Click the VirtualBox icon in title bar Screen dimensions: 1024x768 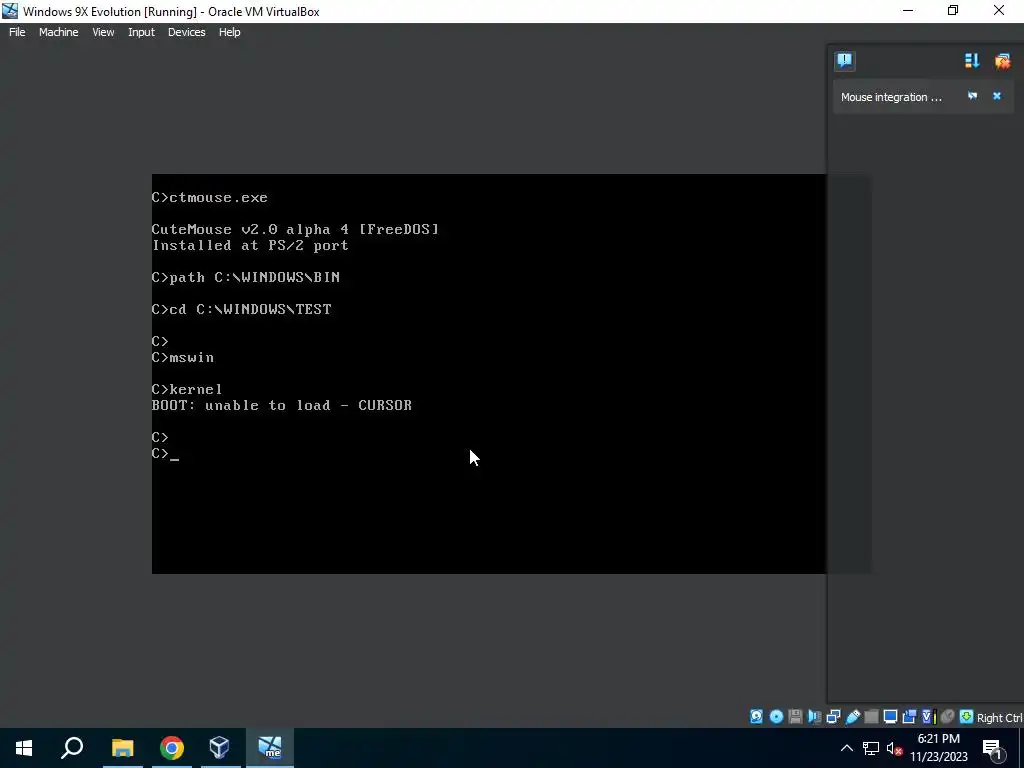click(10, 11)
